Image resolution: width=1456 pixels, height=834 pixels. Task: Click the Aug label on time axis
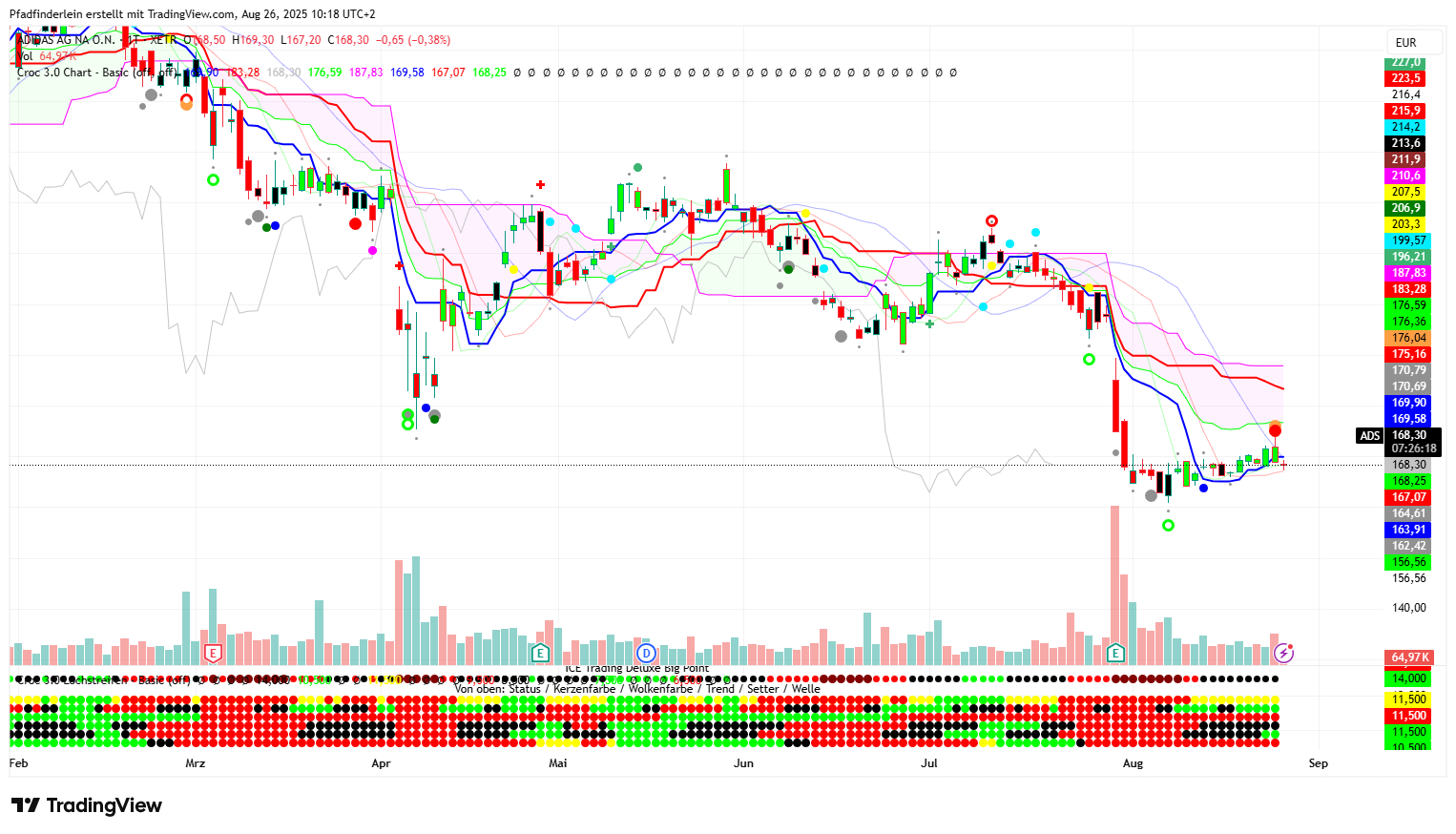(1133, 763)
